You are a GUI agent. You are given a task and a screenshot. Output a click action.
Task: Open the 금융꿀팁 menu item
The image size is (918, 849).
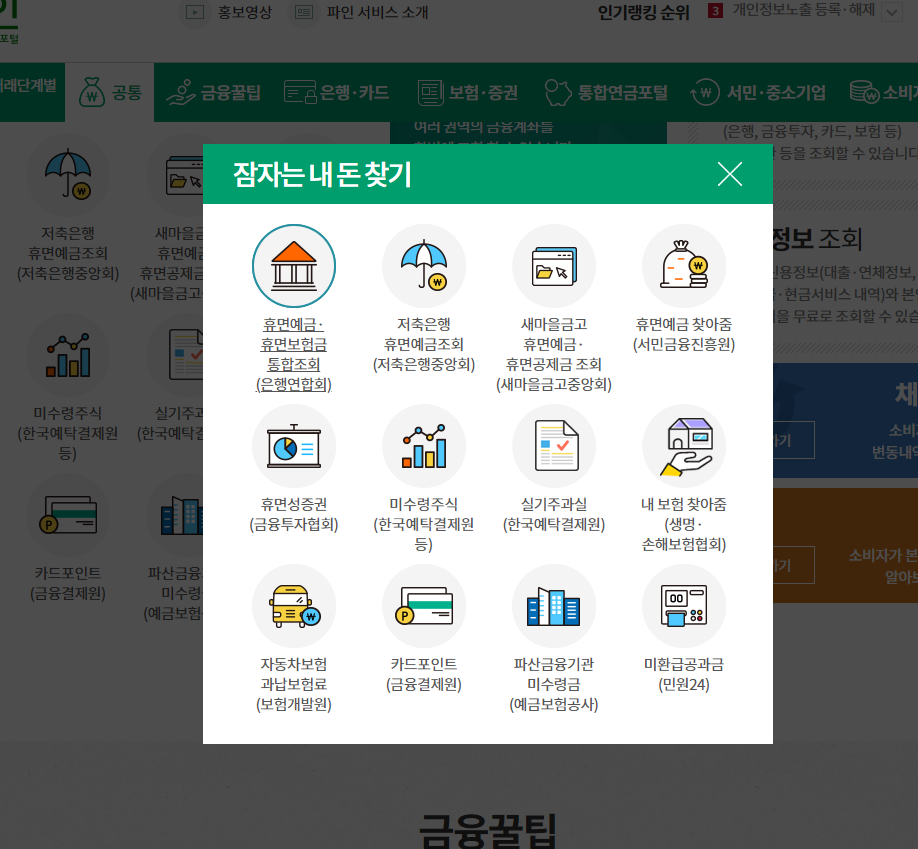tap(213, 93)
